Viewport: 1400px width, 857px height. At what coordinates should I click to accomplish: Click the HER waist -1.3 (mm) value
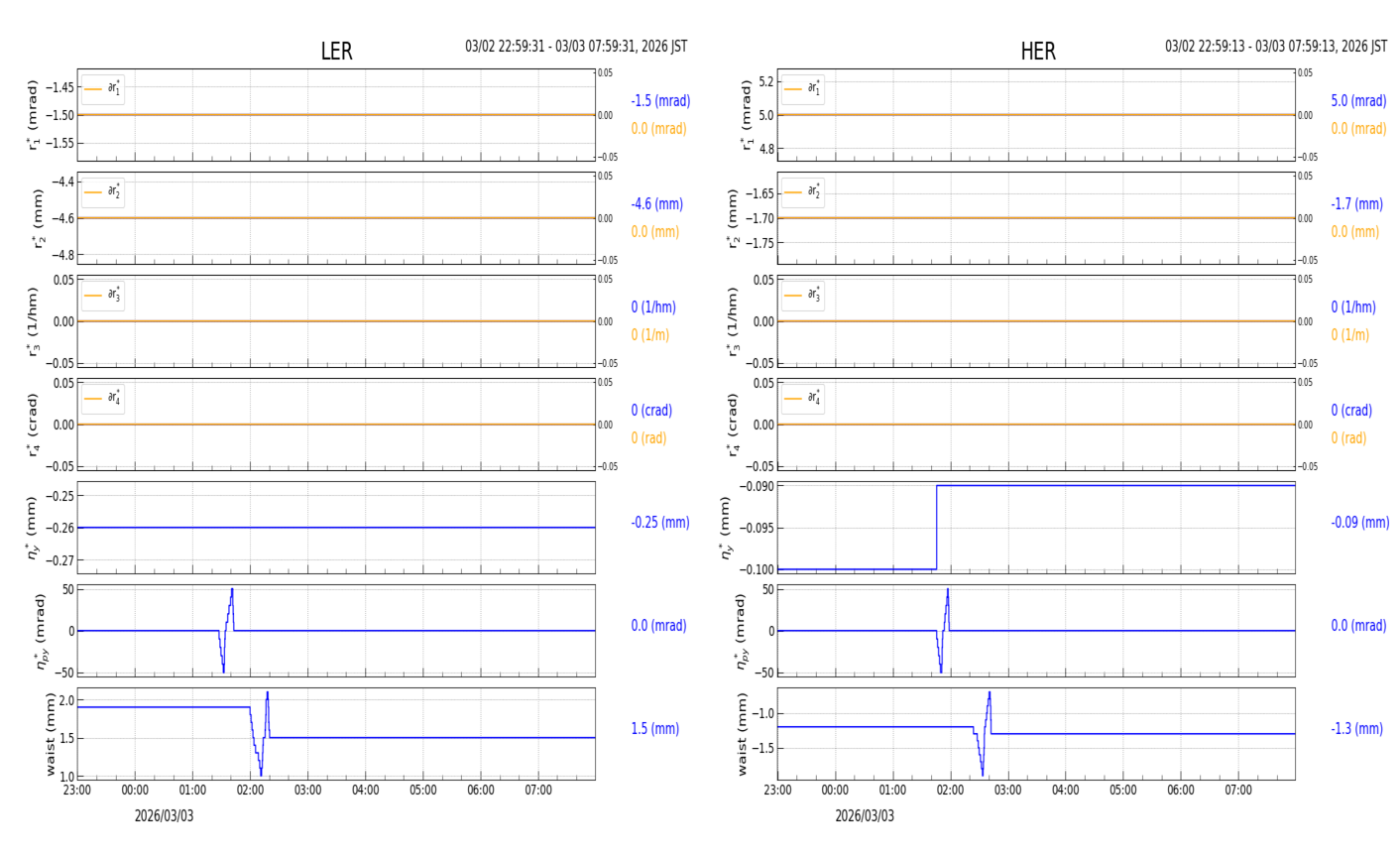[1356, 729]
